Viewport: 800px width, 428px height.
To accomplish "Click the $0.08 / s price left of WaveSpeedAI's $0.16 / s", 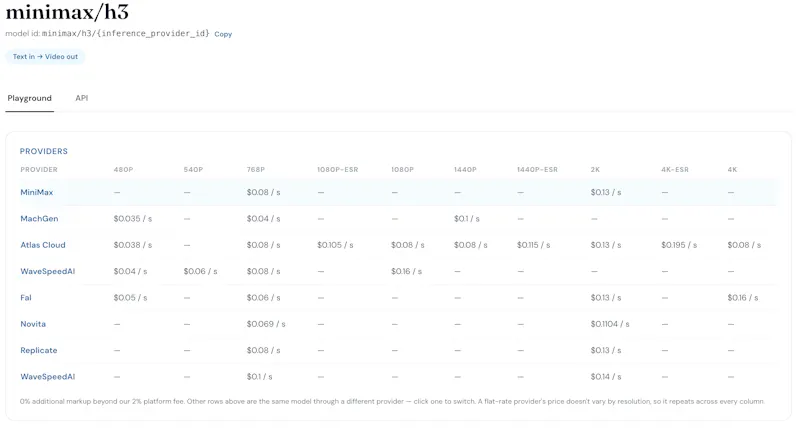I will click(x=263, y=271).
